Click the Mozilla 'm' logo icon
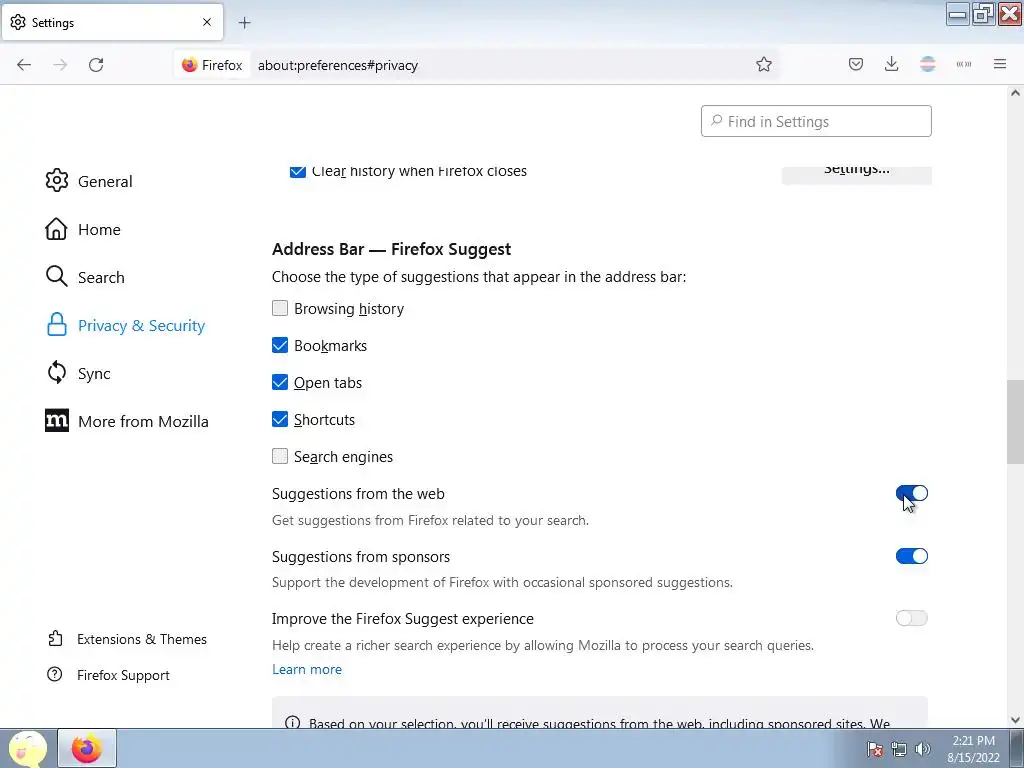 [x=57, y=421]
